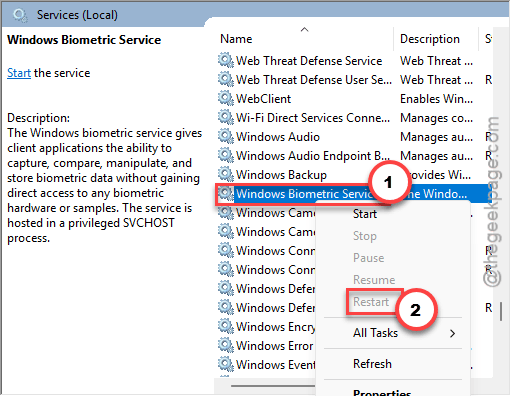Click gear icon beside Wi-Fi Direct Services Conne...

[226, 117]
